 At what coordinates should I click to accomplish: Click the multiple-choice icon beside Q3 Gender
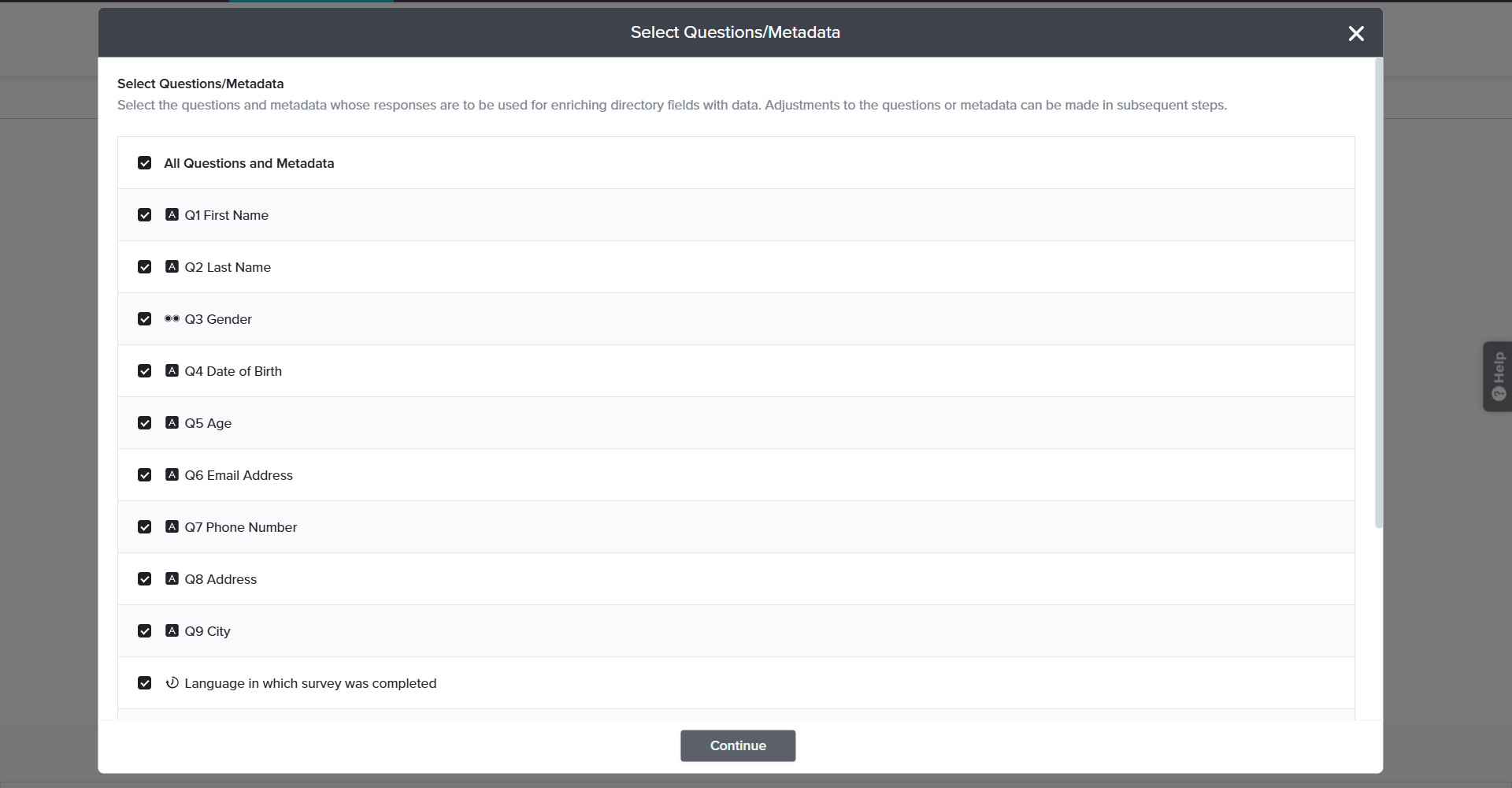pos(172,318)
